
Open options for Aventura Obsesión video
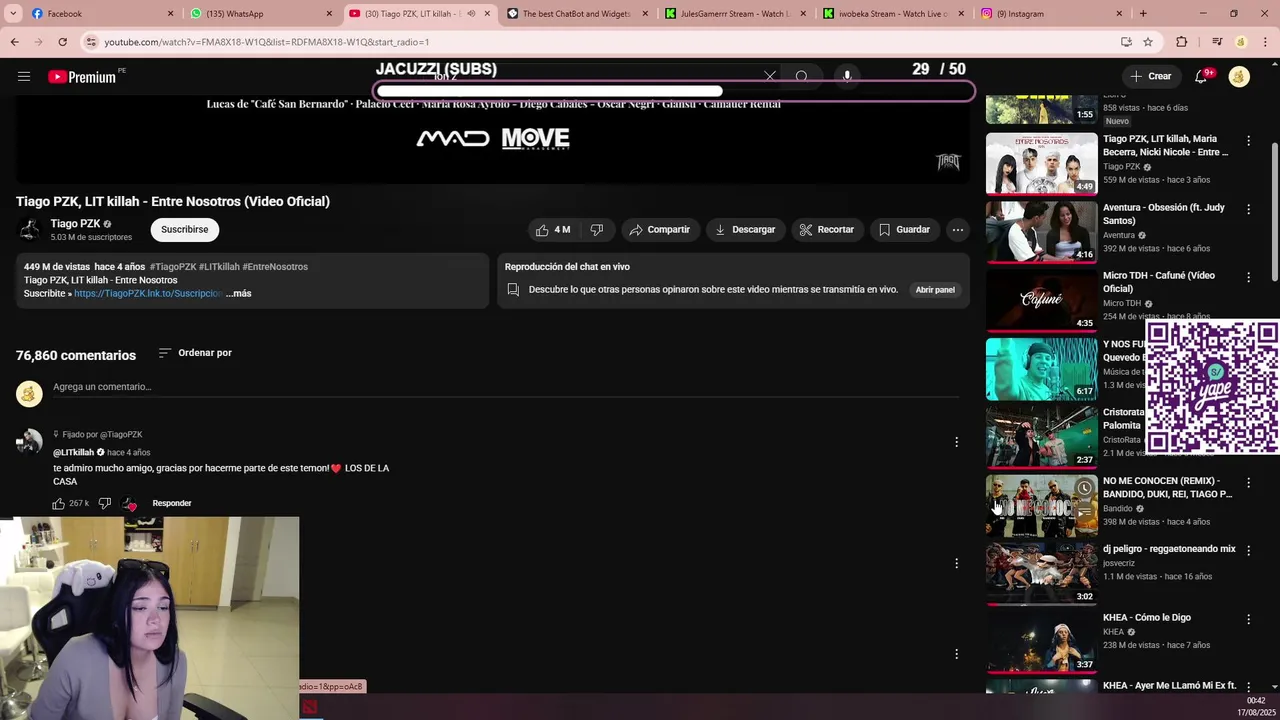1248,209
